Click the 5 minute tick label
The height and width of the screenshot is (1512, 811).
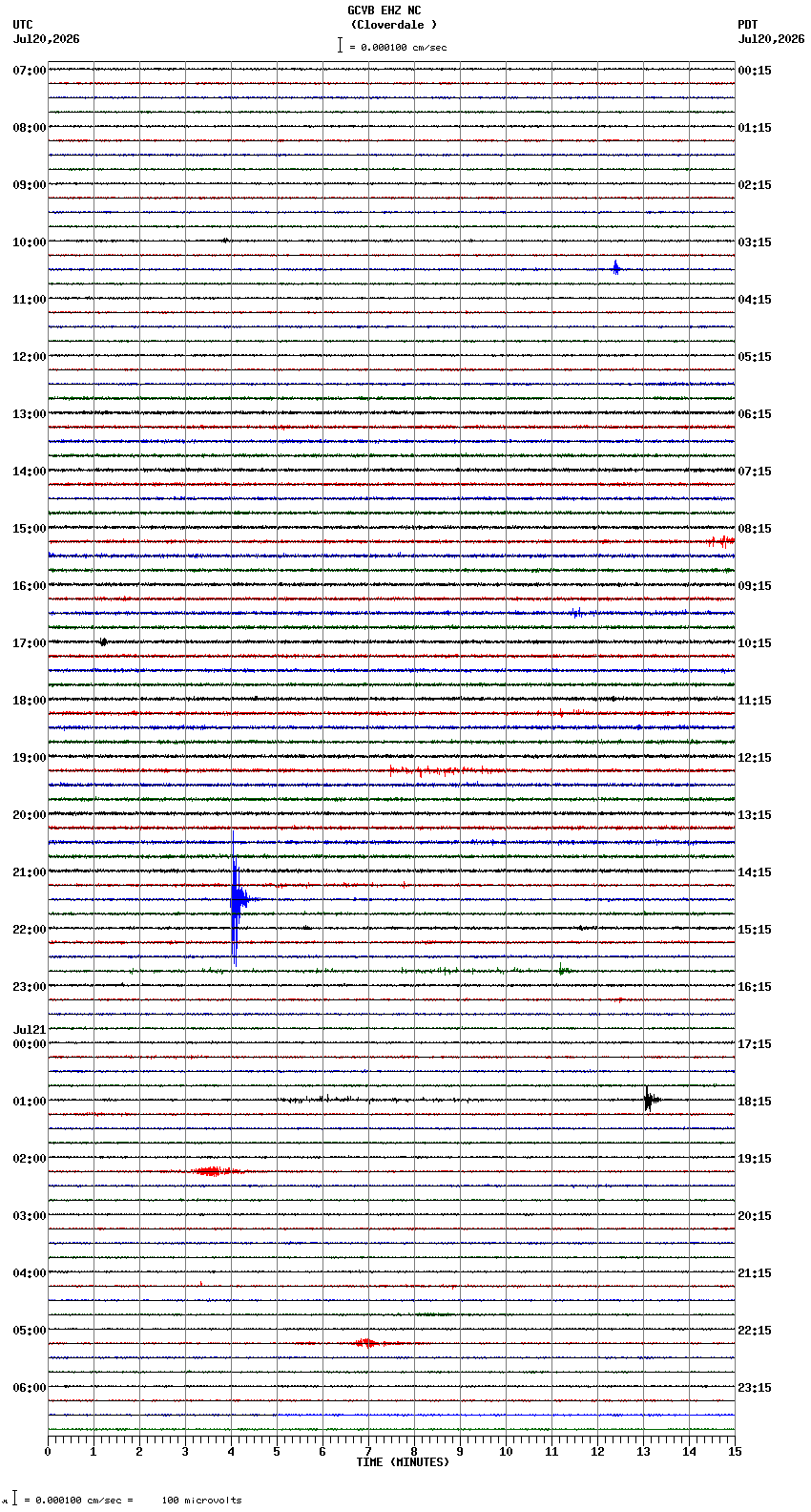277,1452
